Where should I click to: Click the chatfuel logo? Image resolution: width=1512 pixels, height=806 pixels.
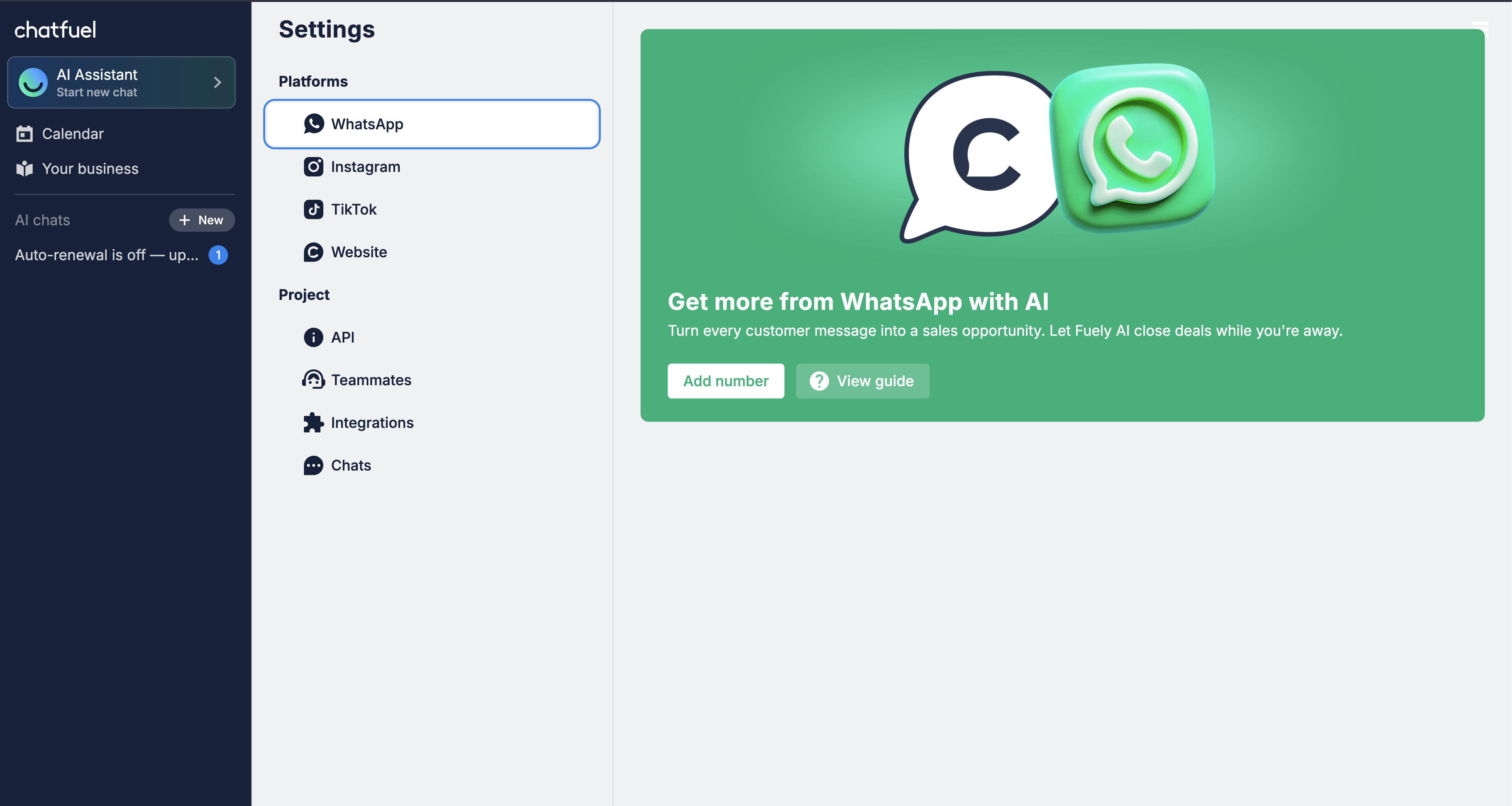point(55,29)
